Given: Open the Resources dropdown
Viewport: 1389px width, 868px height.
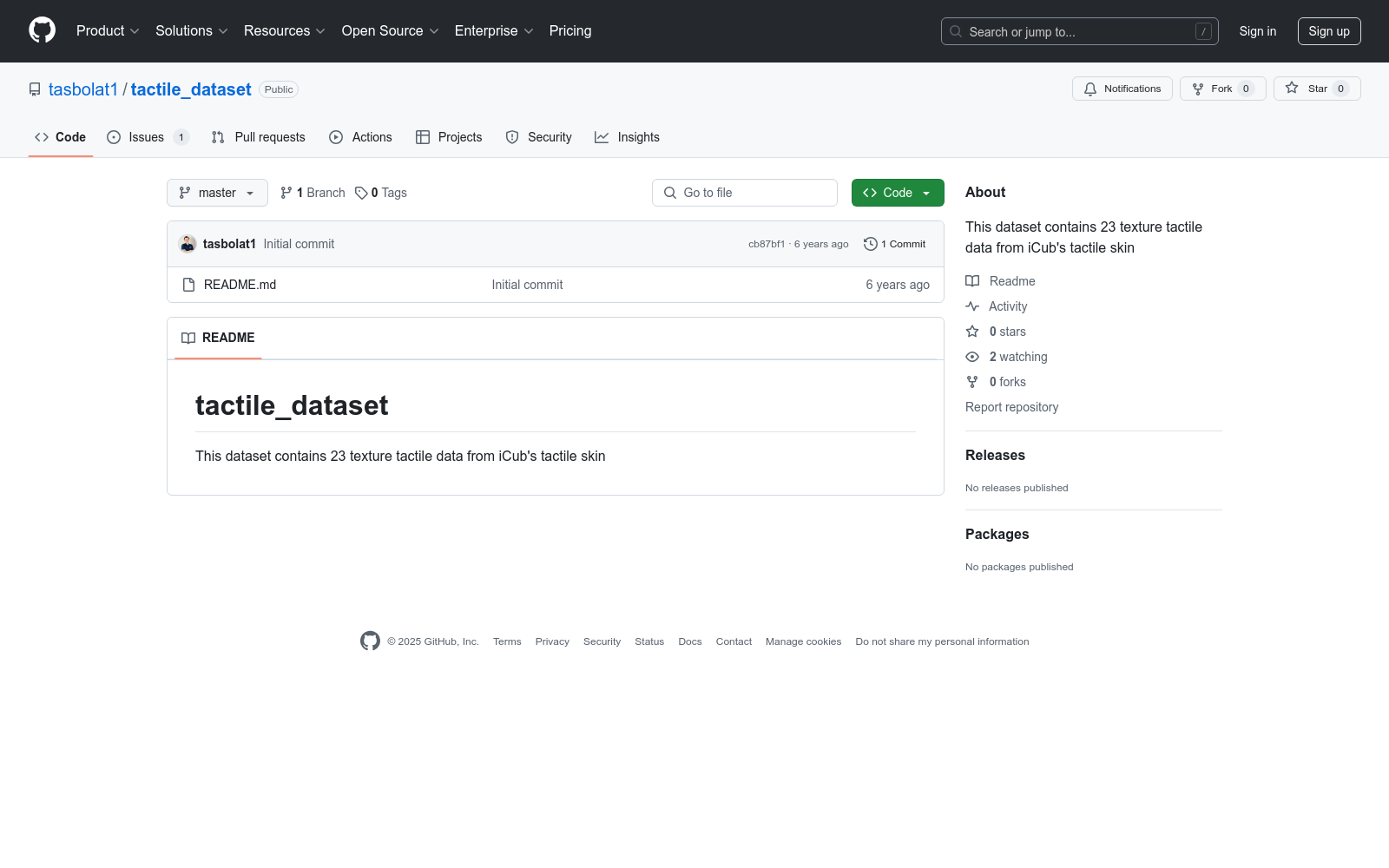Looking at the screenshot, I should tap(285, 30).
